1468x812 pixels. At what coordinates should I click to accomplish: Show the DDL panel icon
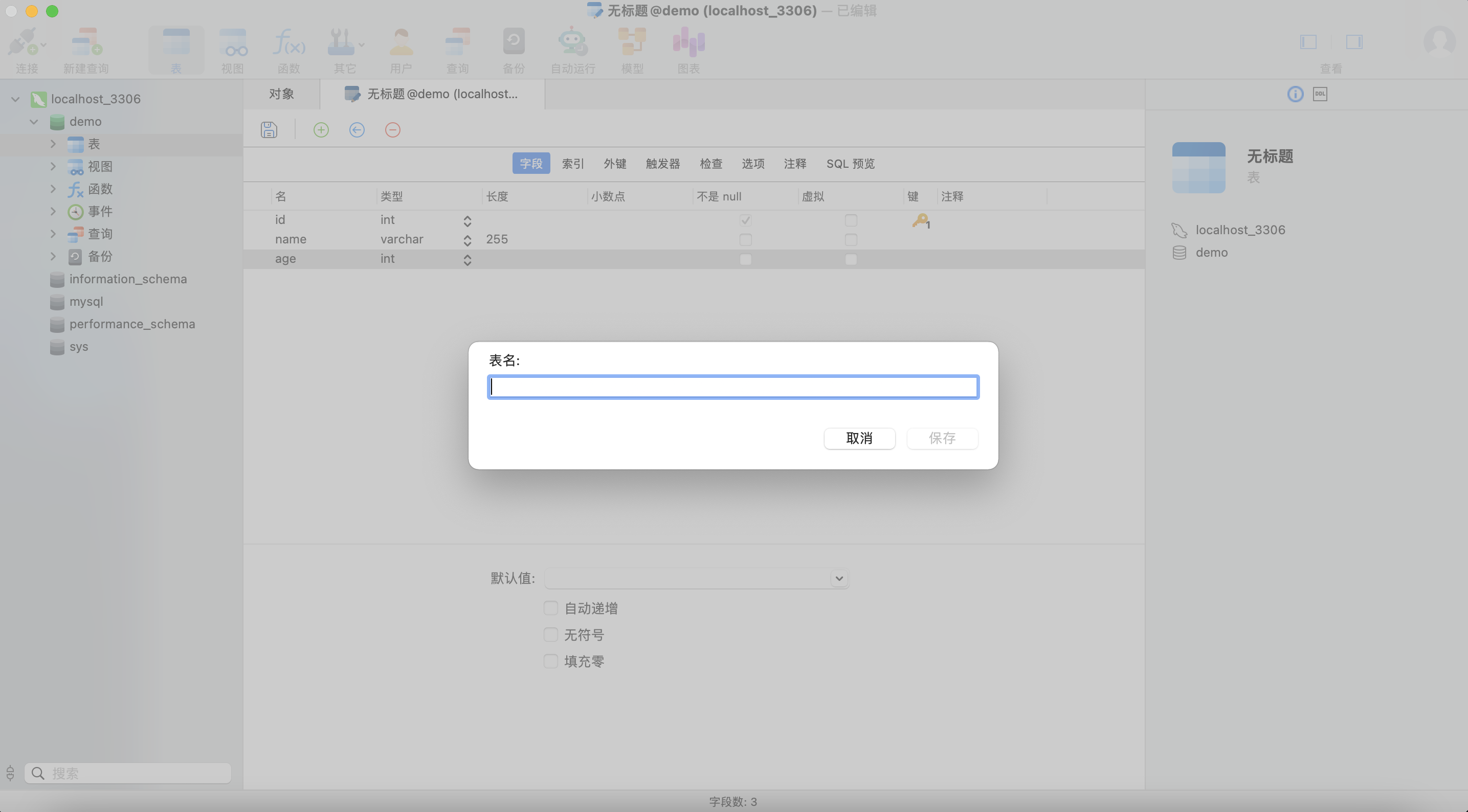[1320, 94]
